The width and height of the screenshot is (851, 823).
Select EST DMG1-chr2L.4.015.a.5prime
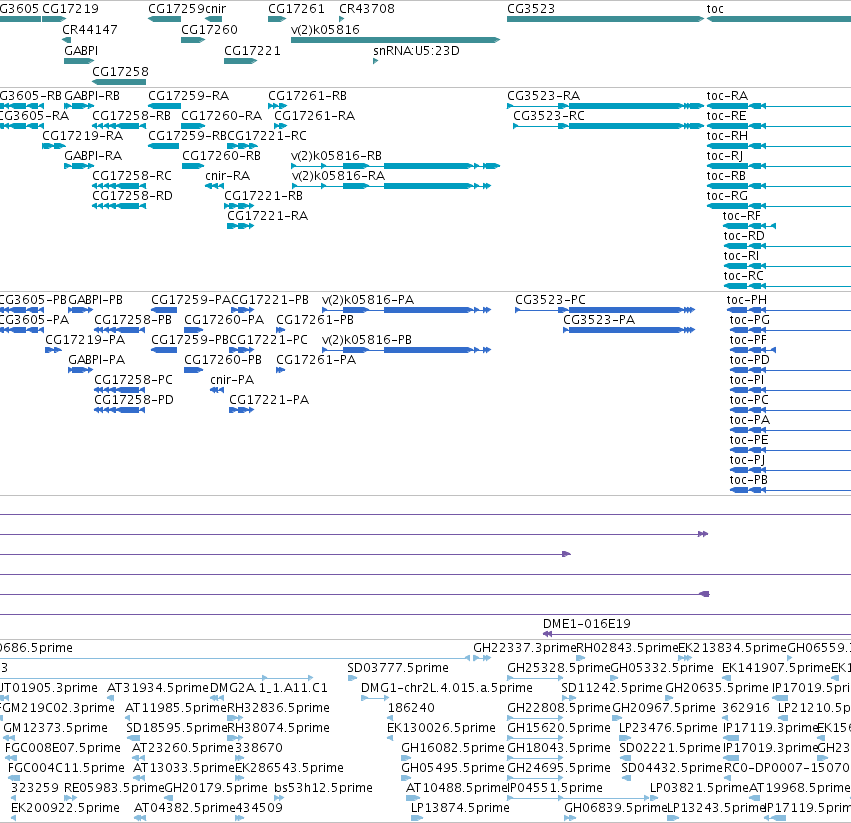coord(447,688)
